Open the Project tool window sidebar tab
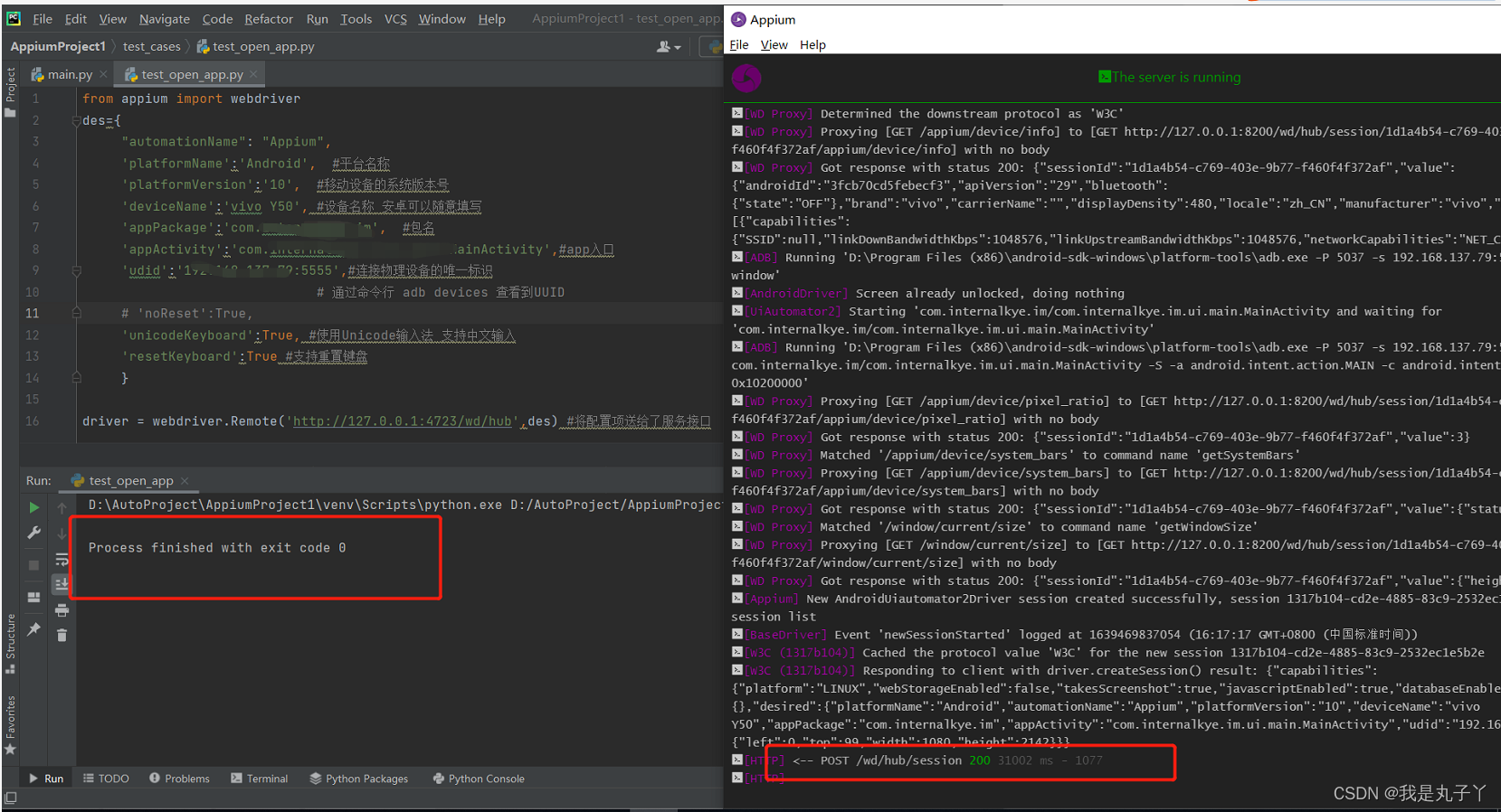 coord(11,92)
